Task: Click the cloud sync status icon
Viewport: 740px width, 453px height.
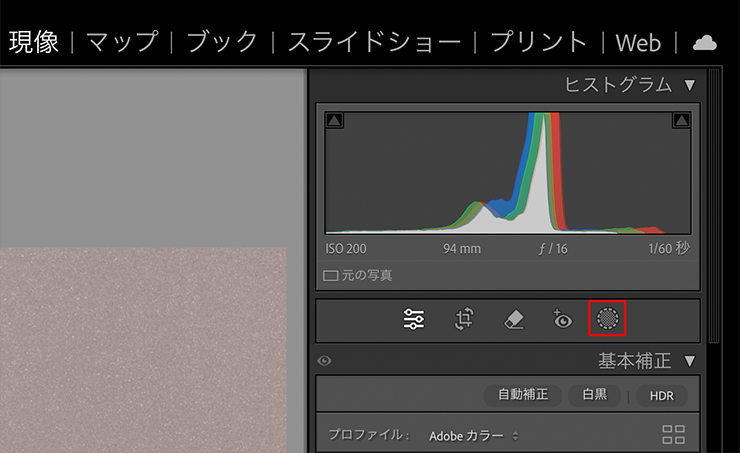Action: [705, 42]
